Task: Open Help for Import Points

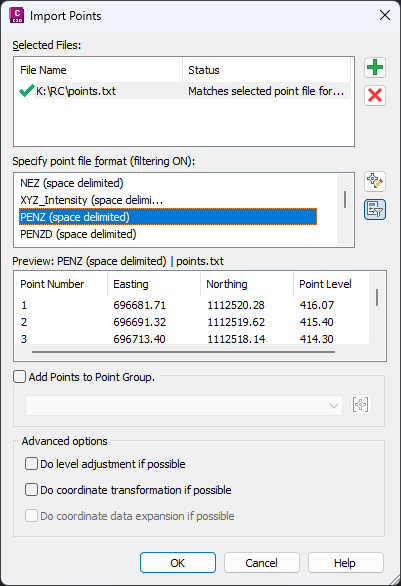Action: [x=345, y=562]
